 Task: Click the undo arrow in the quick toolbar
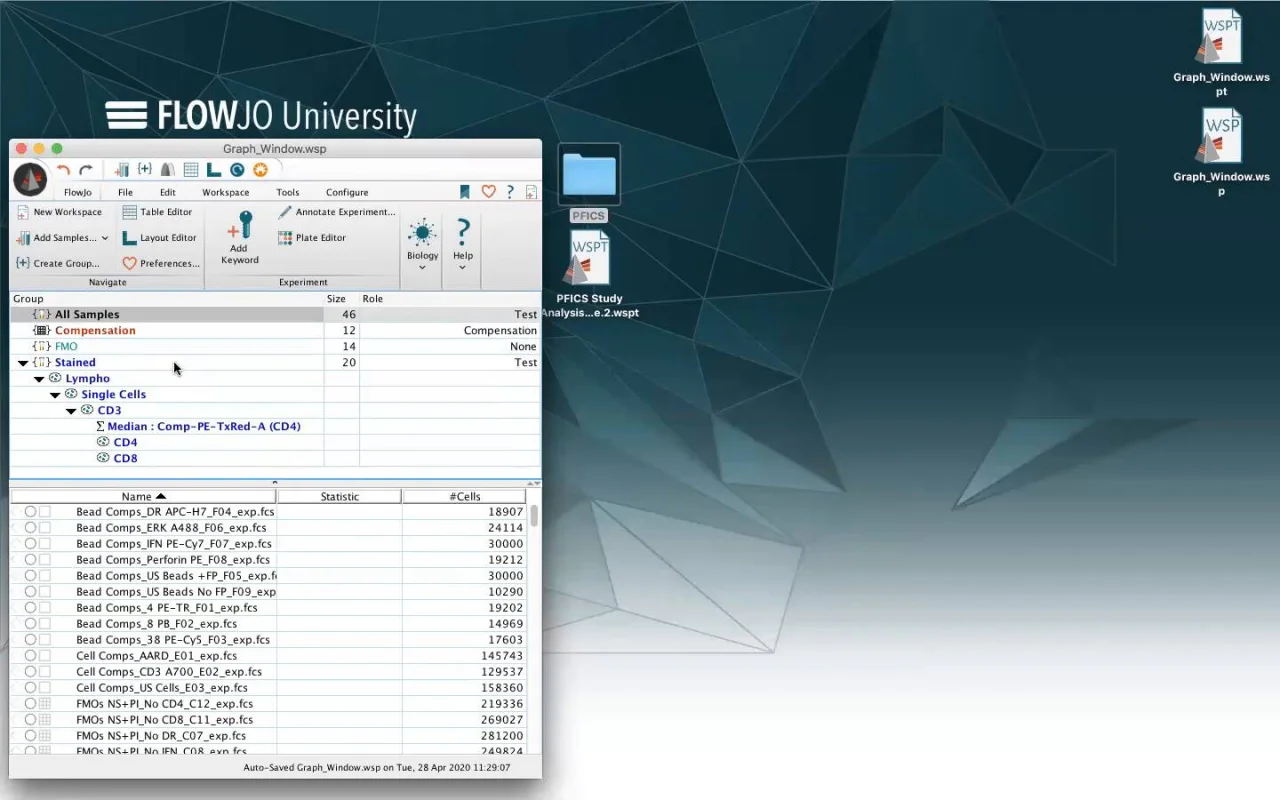click(x=64, y=170)
